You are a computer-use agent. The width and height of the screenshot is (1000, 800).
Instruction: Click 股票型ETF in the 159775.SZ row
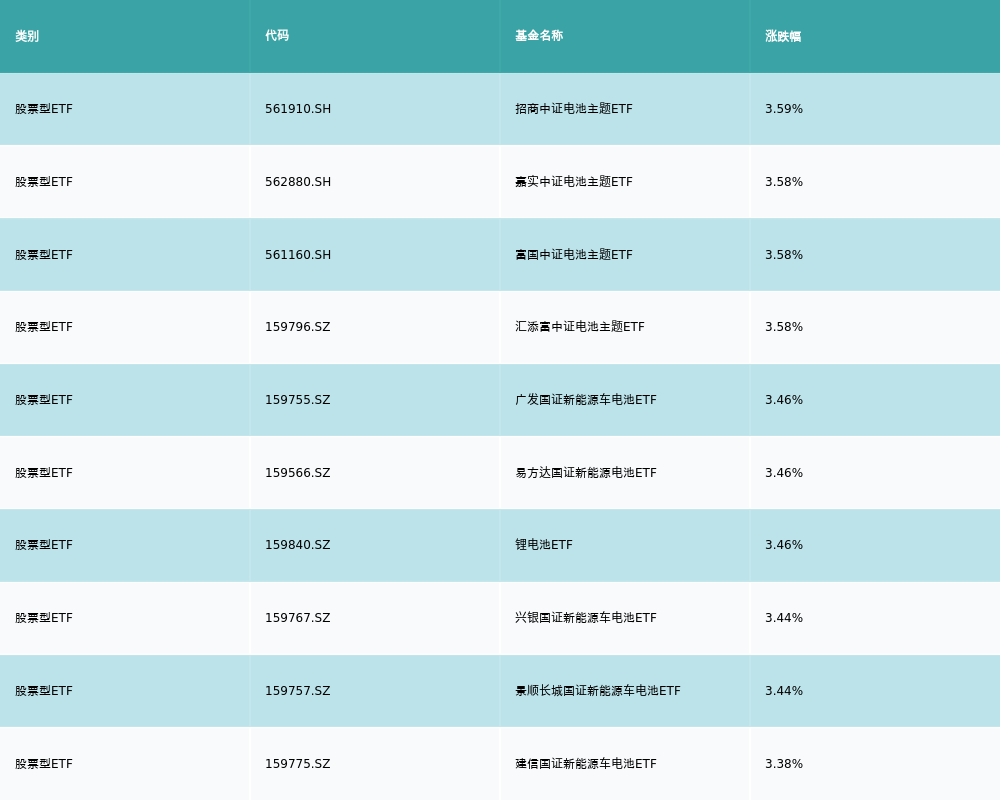point(44,764)
